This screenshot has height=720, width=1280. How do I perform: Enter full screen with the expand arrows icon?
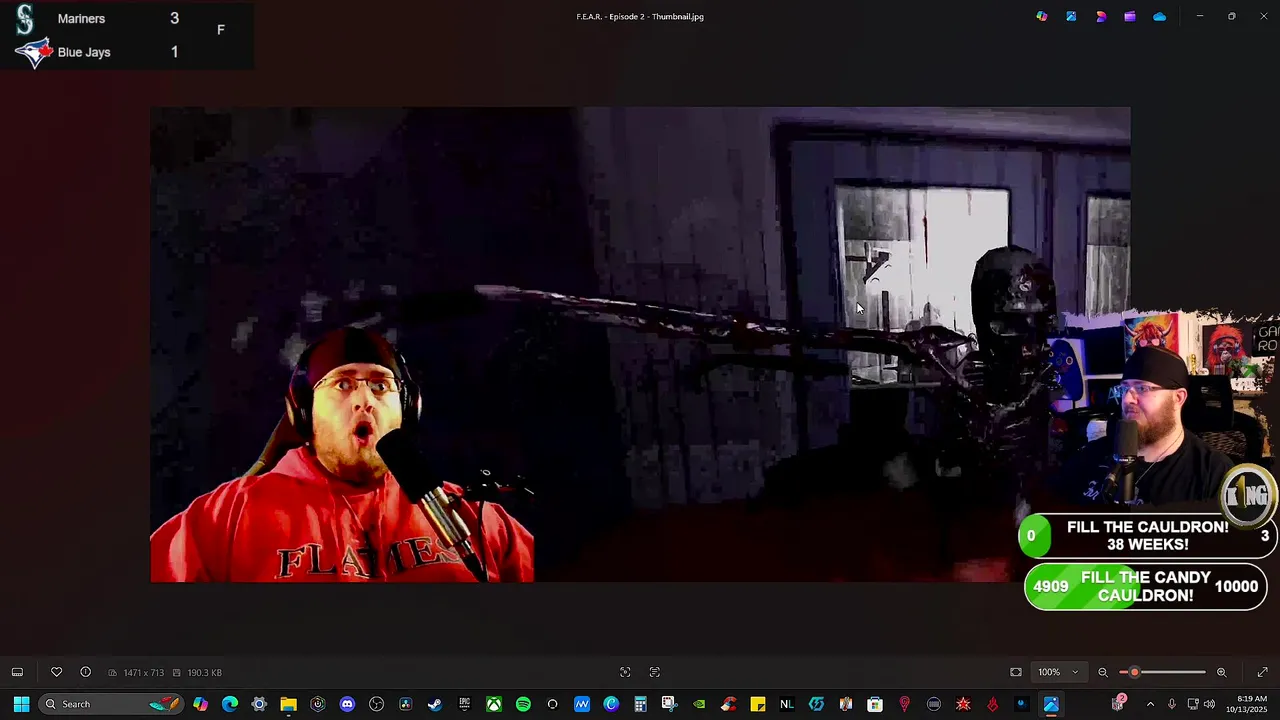click(1262, 672)
